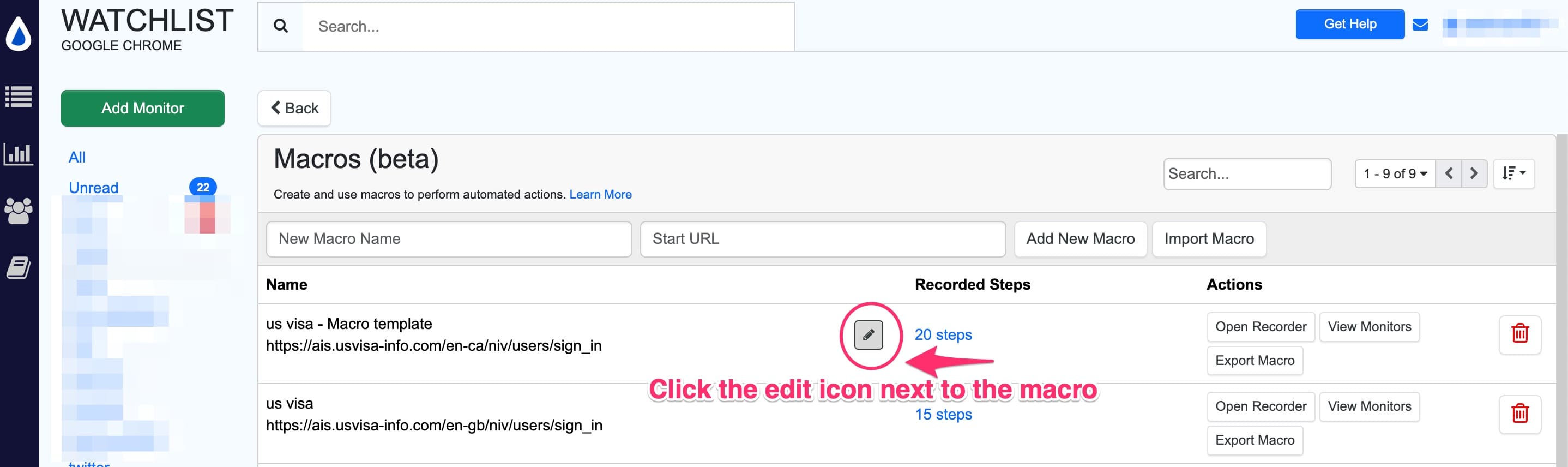
Task: Click the Add Monitor button
Action: 142,109
